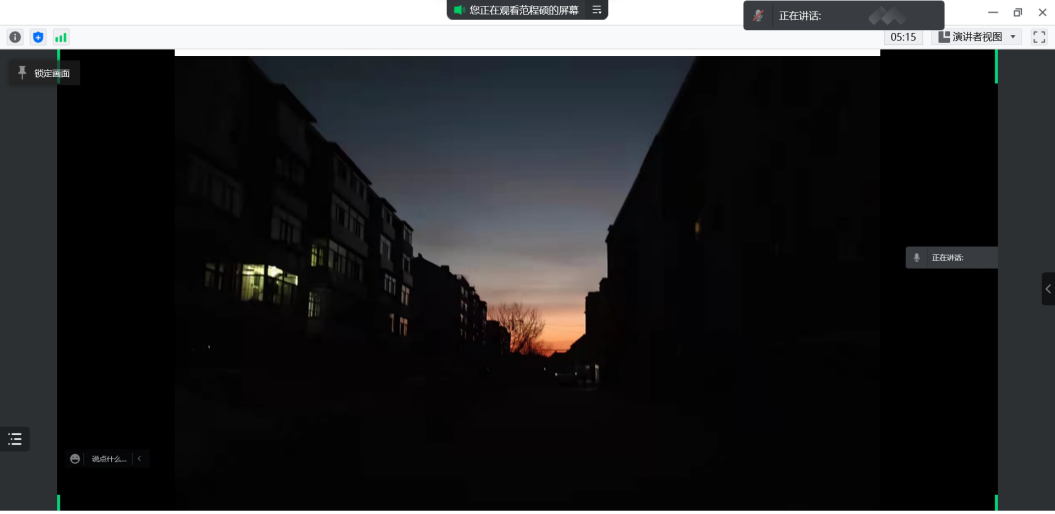This screenshot has height=514, width=1055.
Task: Click the meeting info icon
Action: pyautogui.click(x=15, y=37)
